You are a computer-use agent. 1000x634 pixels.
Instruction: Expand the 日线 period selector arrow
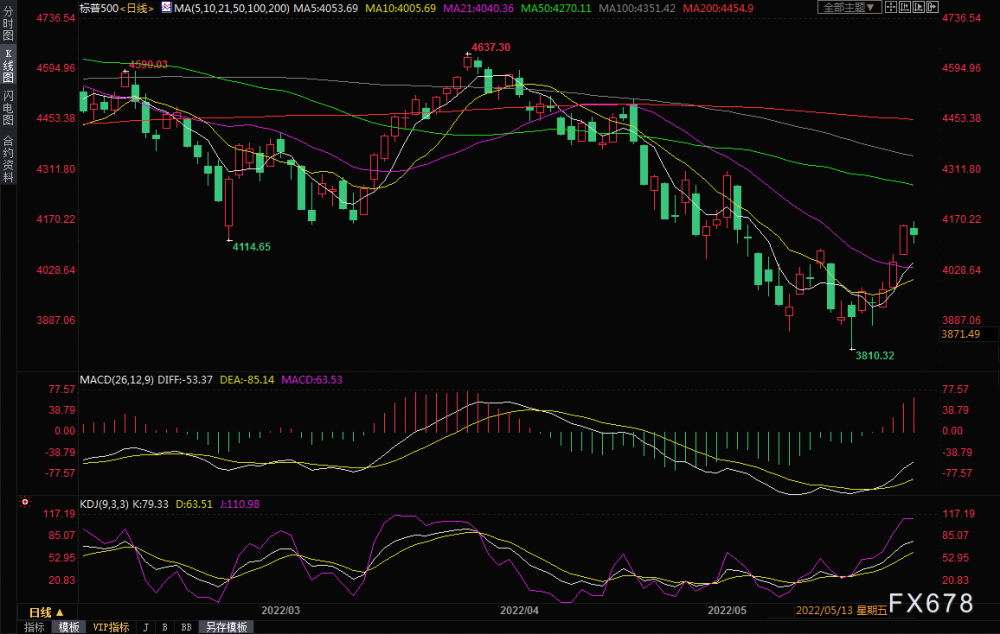click(59, 612)
